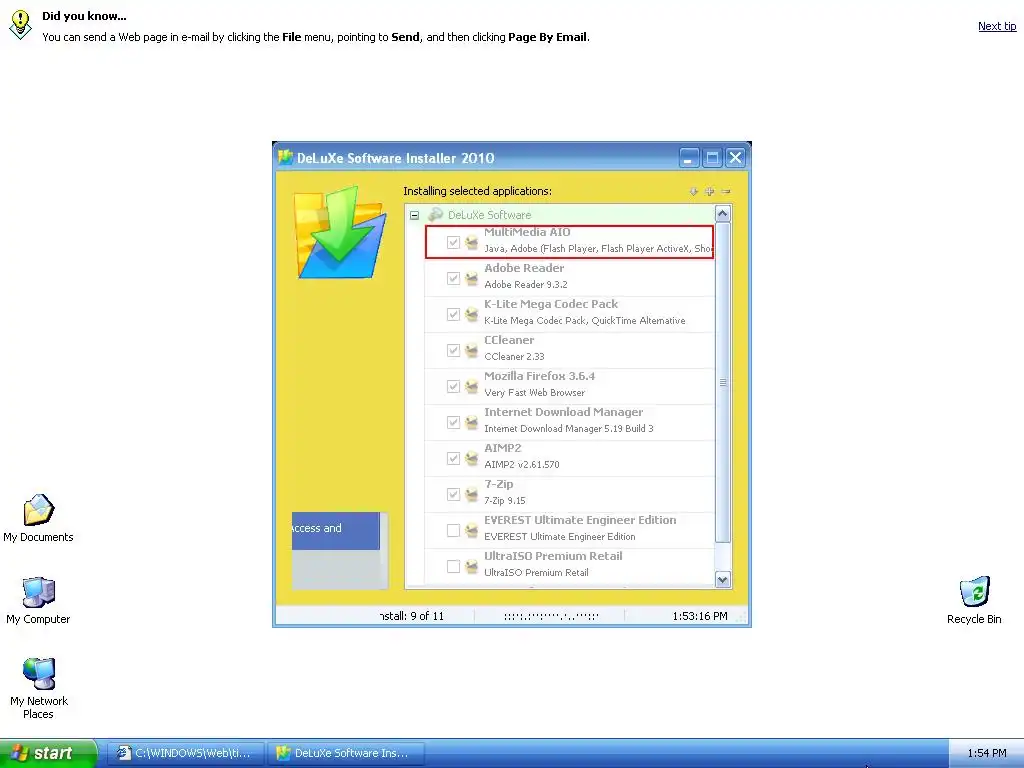
Task: Toggle the 7-Zip checkbox
Action: [x=453, y=494]
